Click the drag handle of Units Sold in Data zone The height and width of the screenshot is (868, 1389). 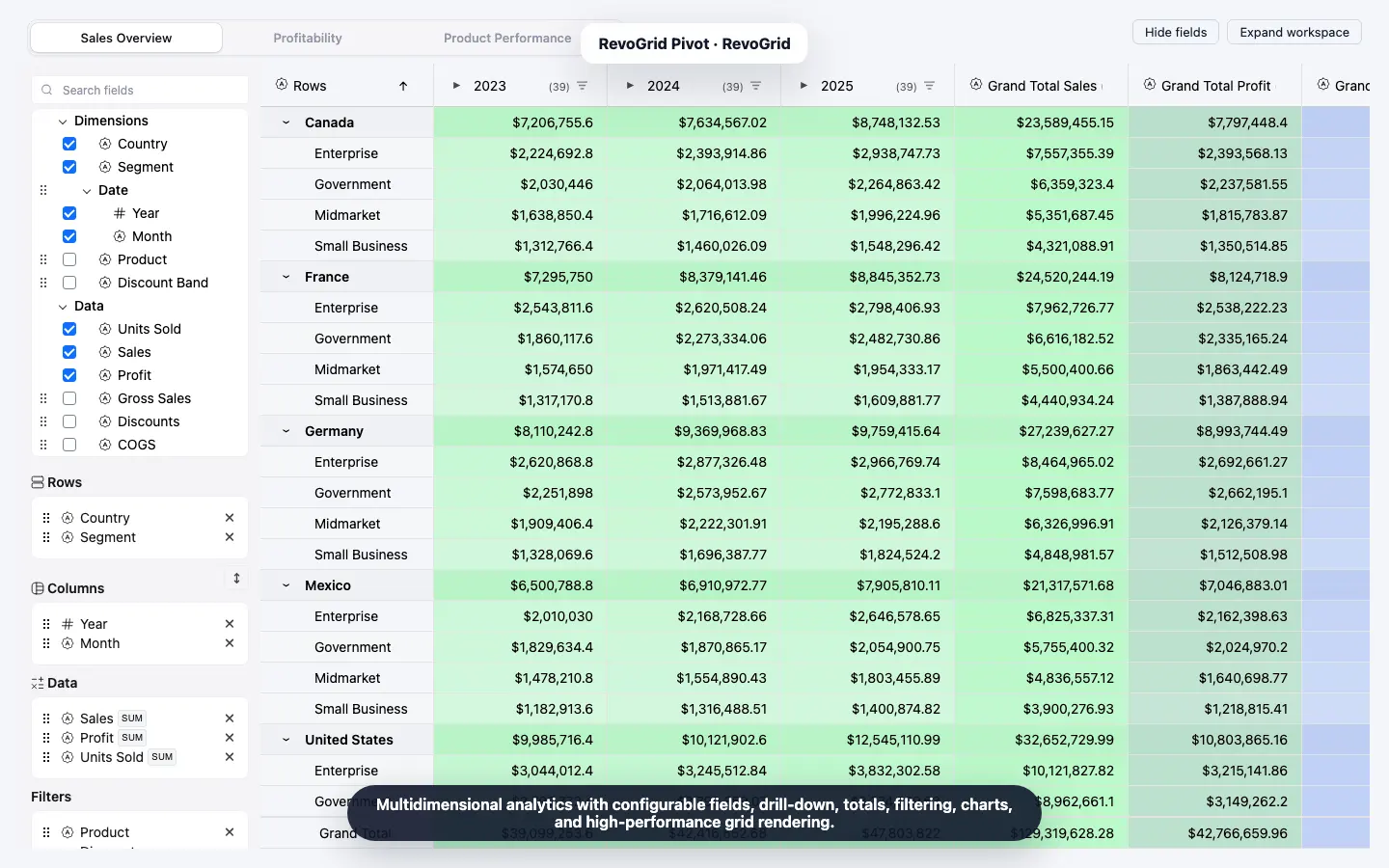click(x=46, y=757)
